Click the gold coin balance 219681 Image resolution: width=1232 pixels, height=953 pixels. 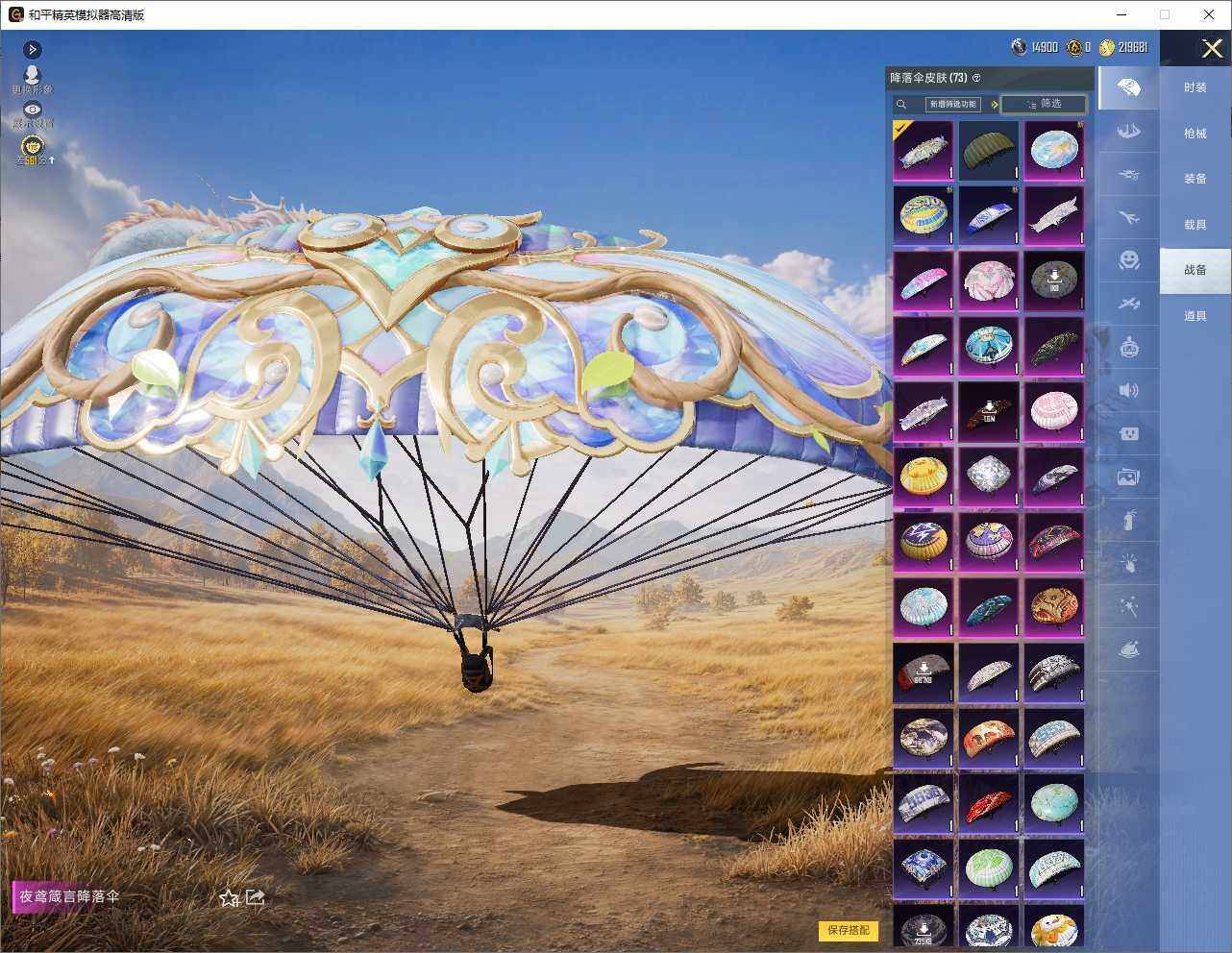1124,47
